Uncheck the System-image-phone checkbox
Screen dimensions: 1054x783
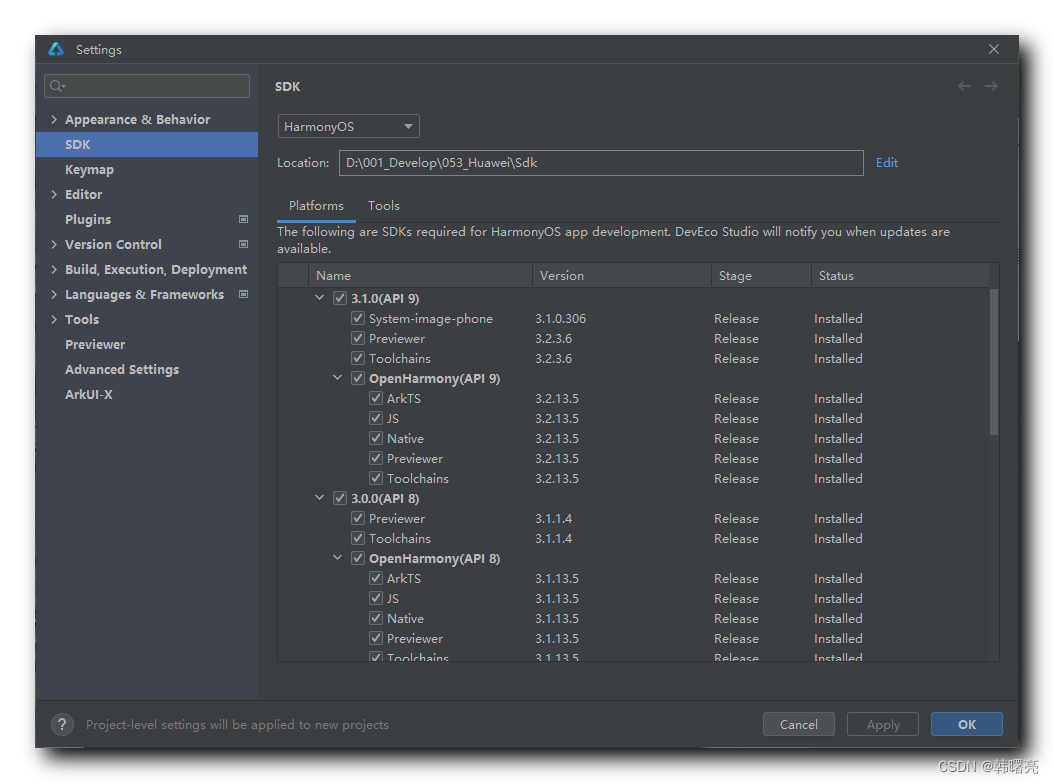tap(358, 318)
